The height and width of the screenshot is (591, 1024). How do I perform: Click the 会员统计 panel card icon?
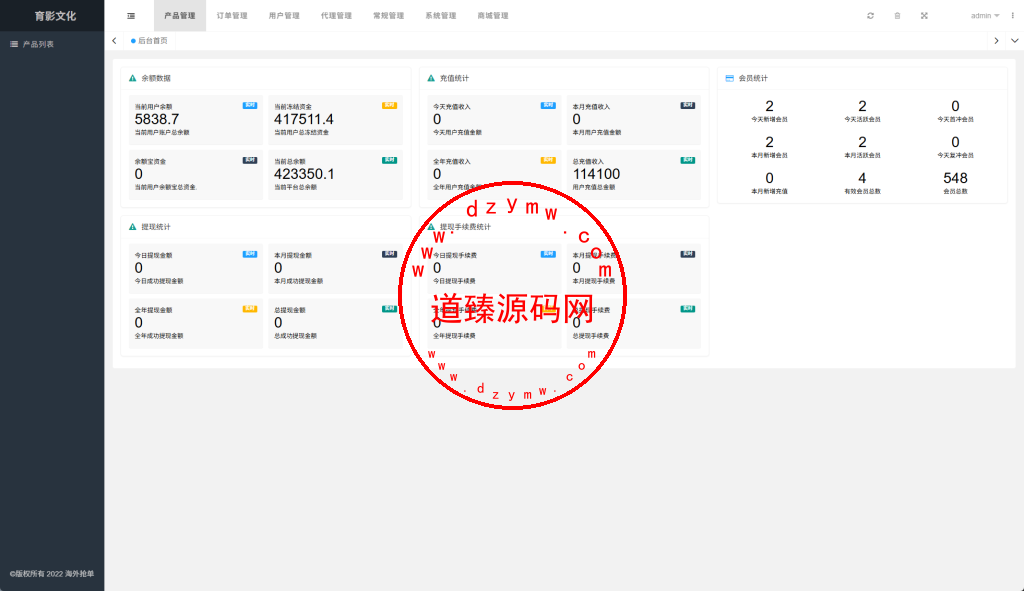[x=729, y=78]
